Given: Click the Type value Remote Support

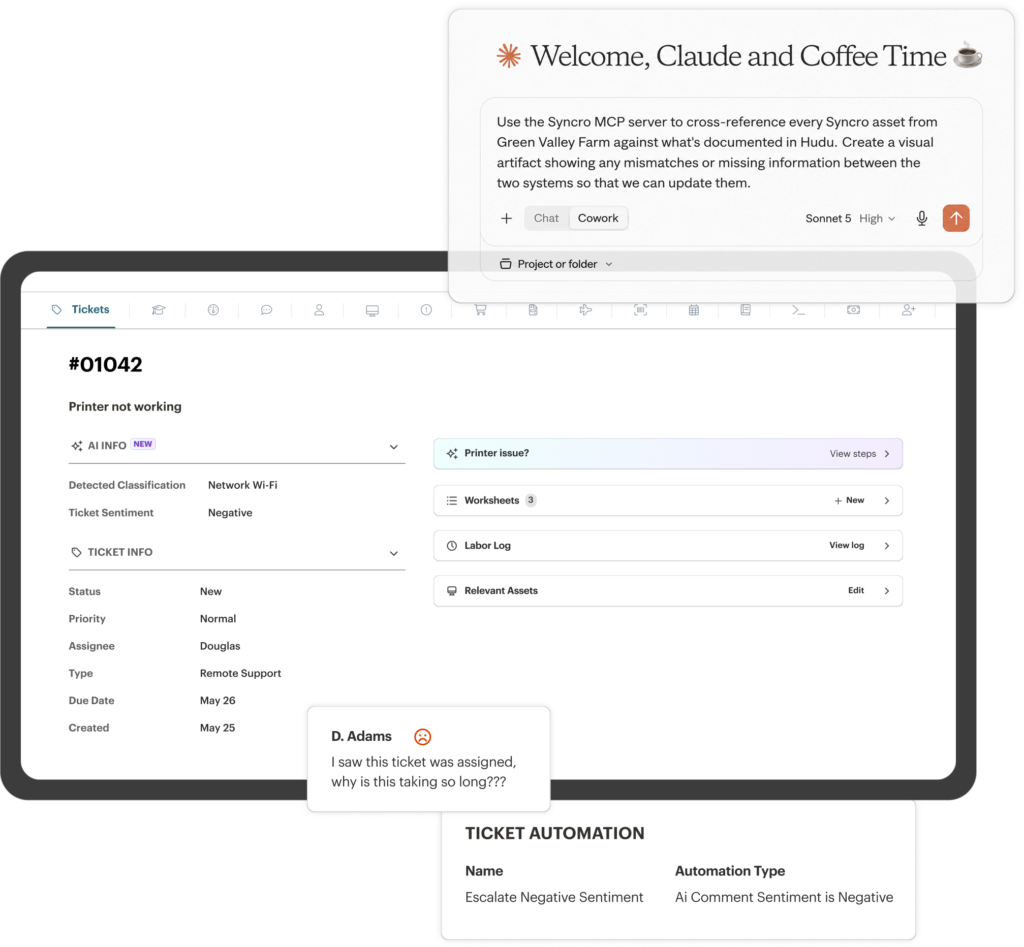Looking at the screenshot, I should pos(240,673).
